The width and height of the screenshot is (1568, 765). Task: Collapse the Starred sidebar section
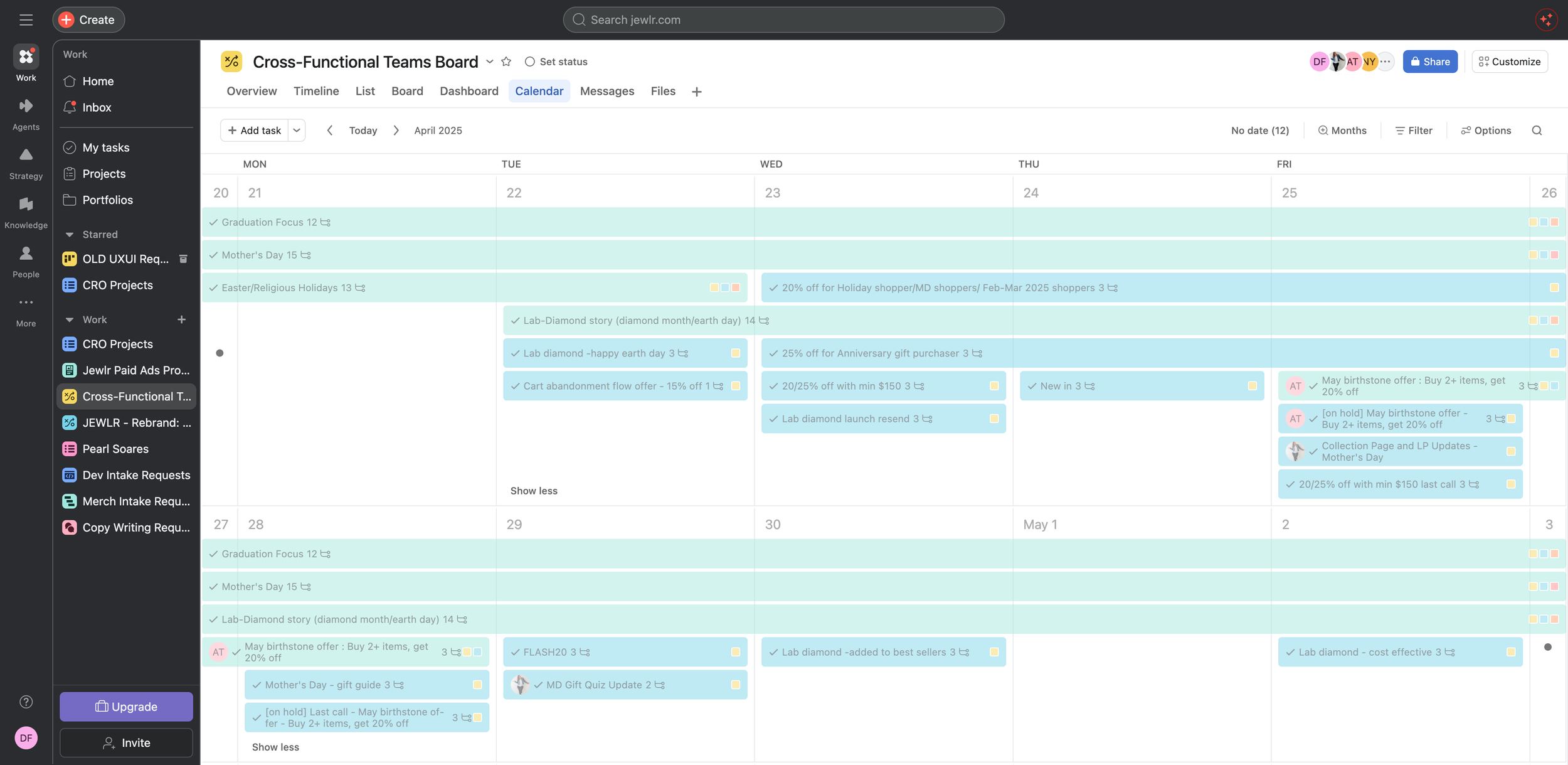(x=70, y=235)
